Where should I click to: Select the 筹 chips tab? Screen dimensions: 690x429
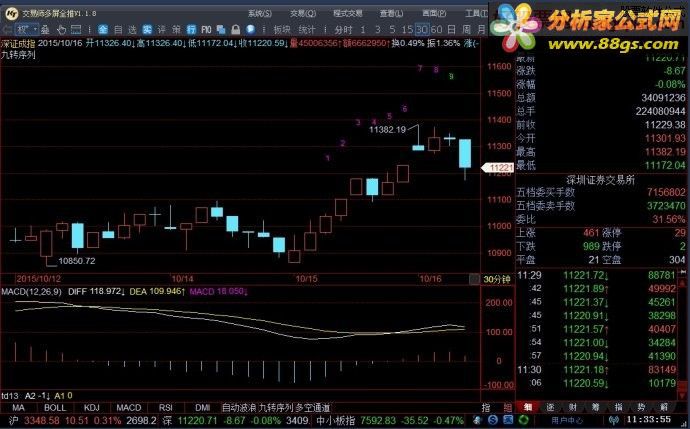[596, 407]
